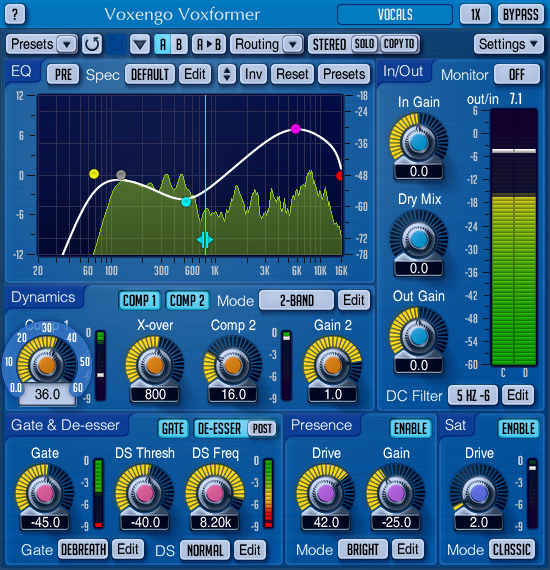Click the Gain 2 knob
550x570 pixels.
click(332, 365)
